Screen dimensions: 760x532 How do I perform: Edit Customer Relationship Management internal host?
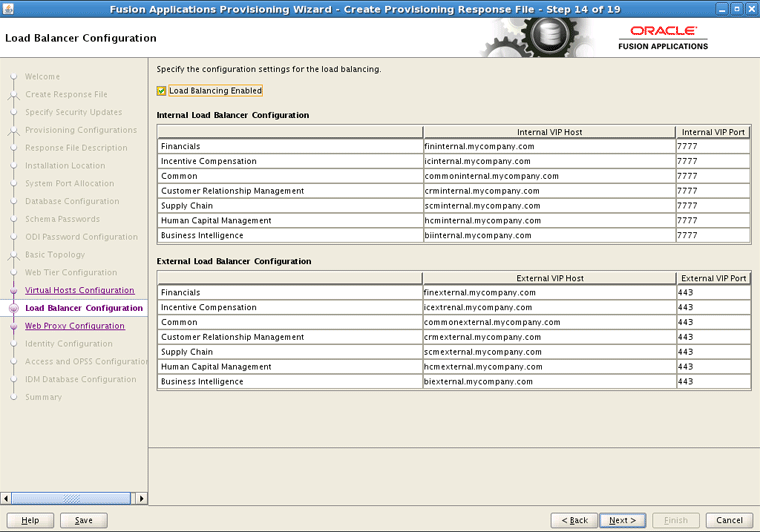coord(549,191)
